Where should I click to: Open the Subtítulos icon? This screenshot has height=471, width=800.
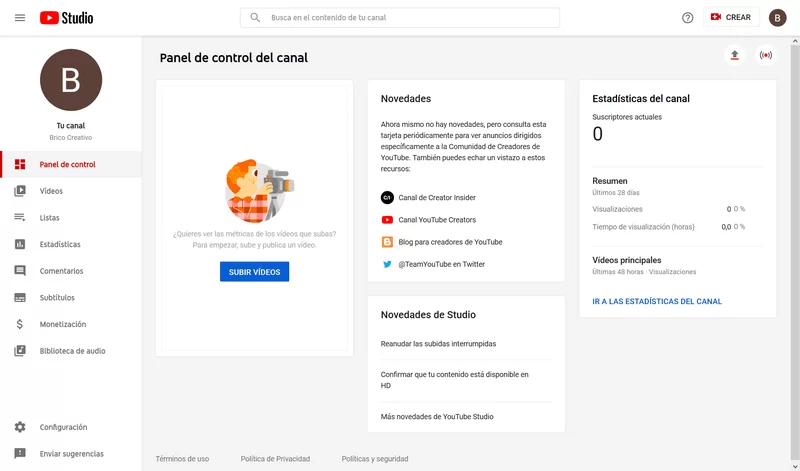coord(20,298)
